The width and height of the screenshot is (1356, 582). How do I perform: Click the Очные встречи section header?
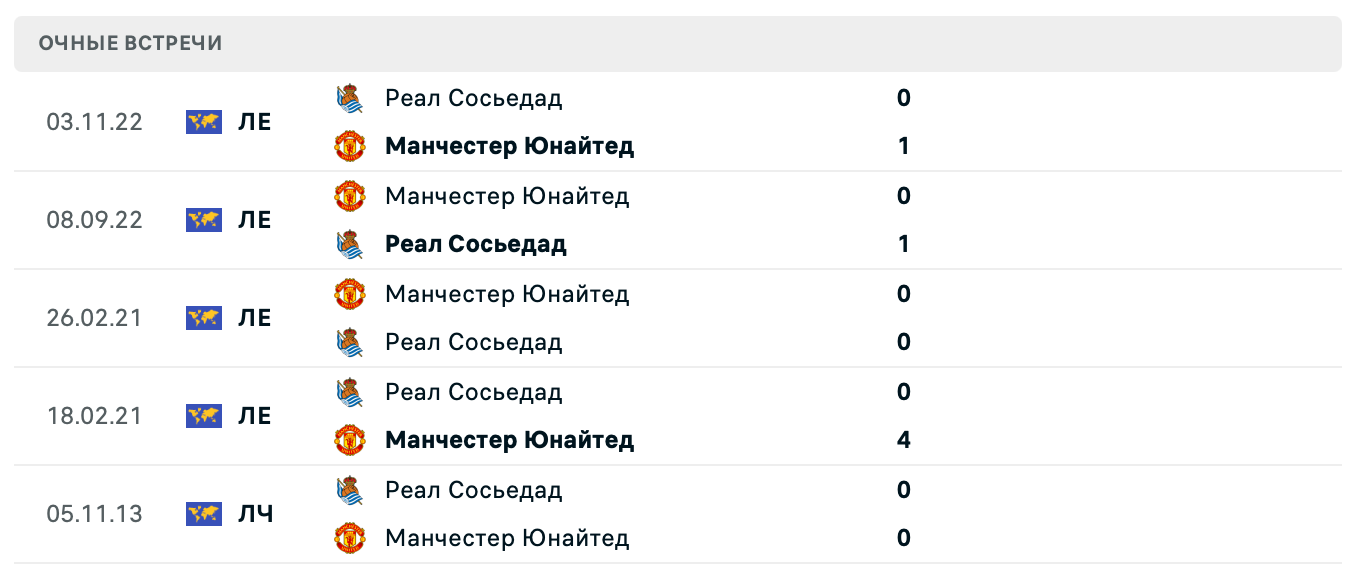(130, 44)
